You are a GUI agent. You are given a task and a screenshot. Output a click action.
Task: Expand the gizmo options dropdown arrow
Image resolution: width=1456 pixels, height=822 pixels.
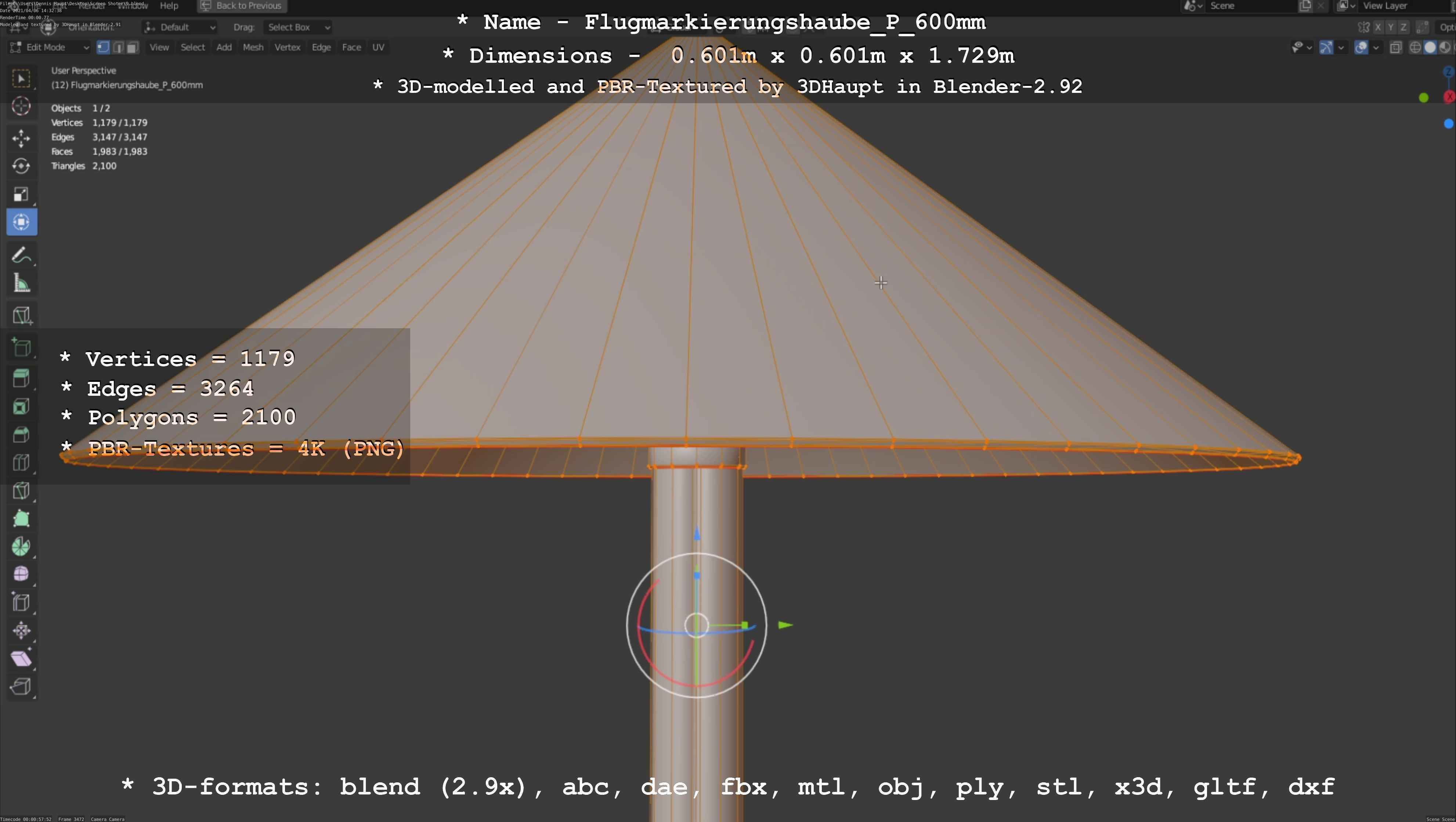1341,47
